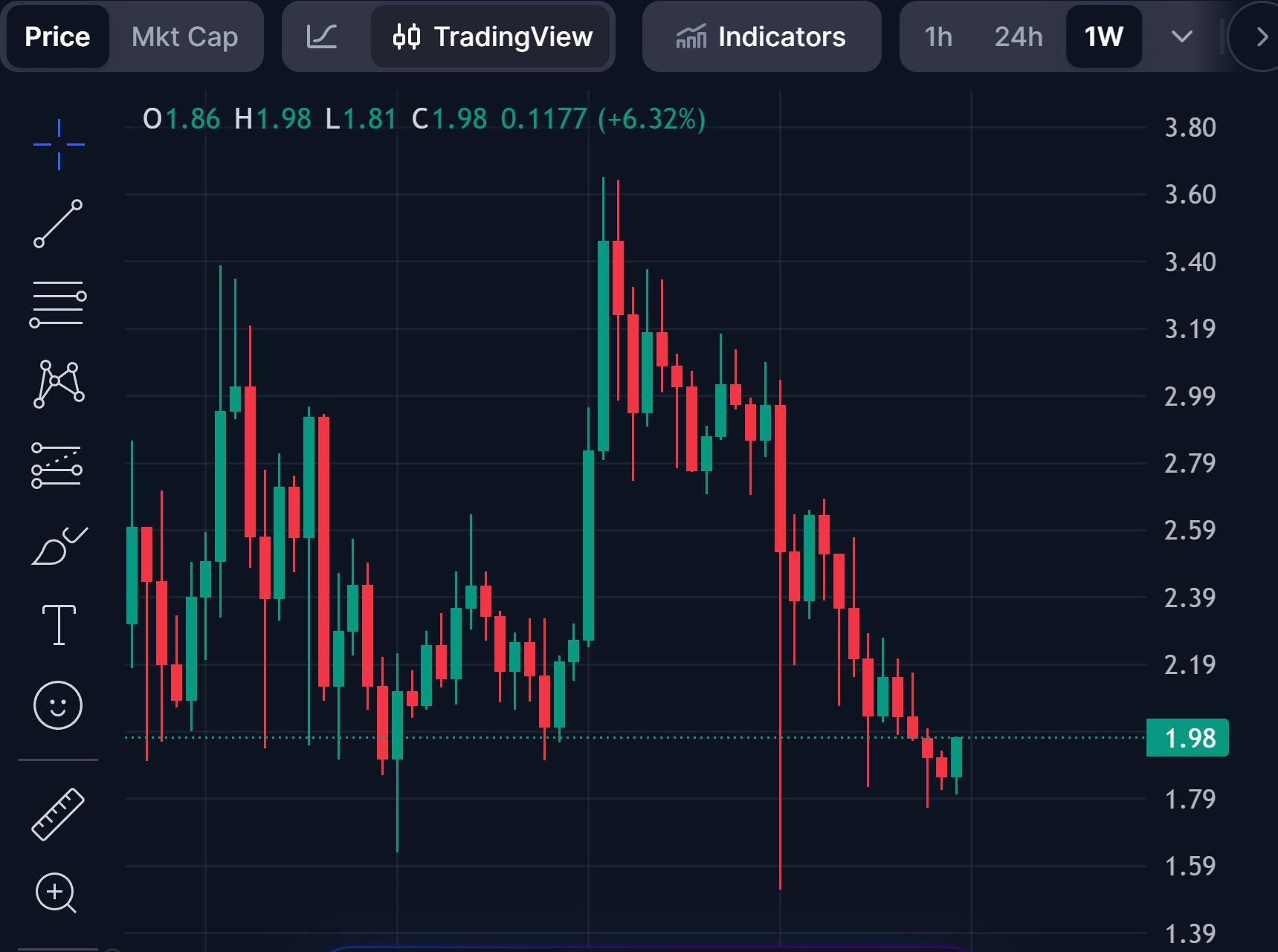Activate the zoom in tool
Image resolution: width=1278 pixels, height=952 pixels.
click(57, 893)
